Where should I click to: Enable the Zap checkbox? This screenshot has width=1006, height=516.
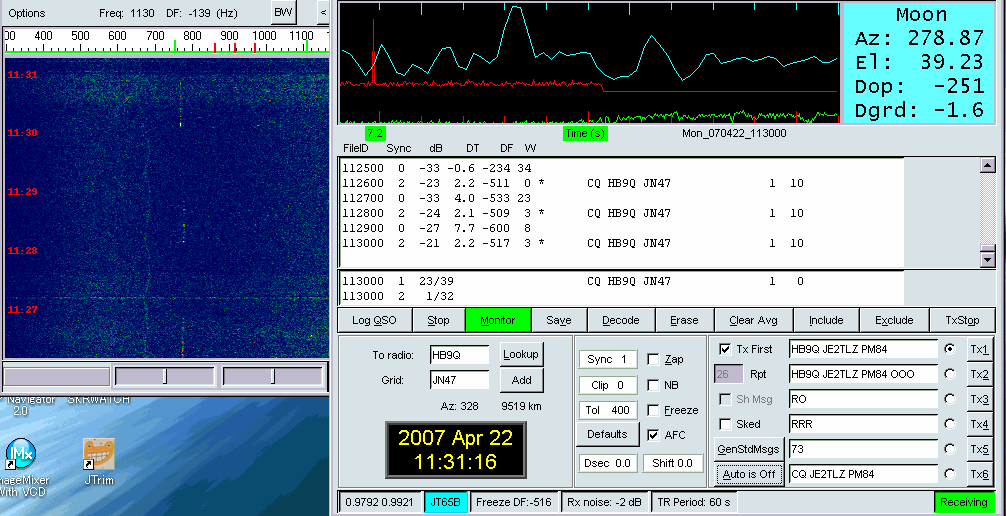pos(654,359)
